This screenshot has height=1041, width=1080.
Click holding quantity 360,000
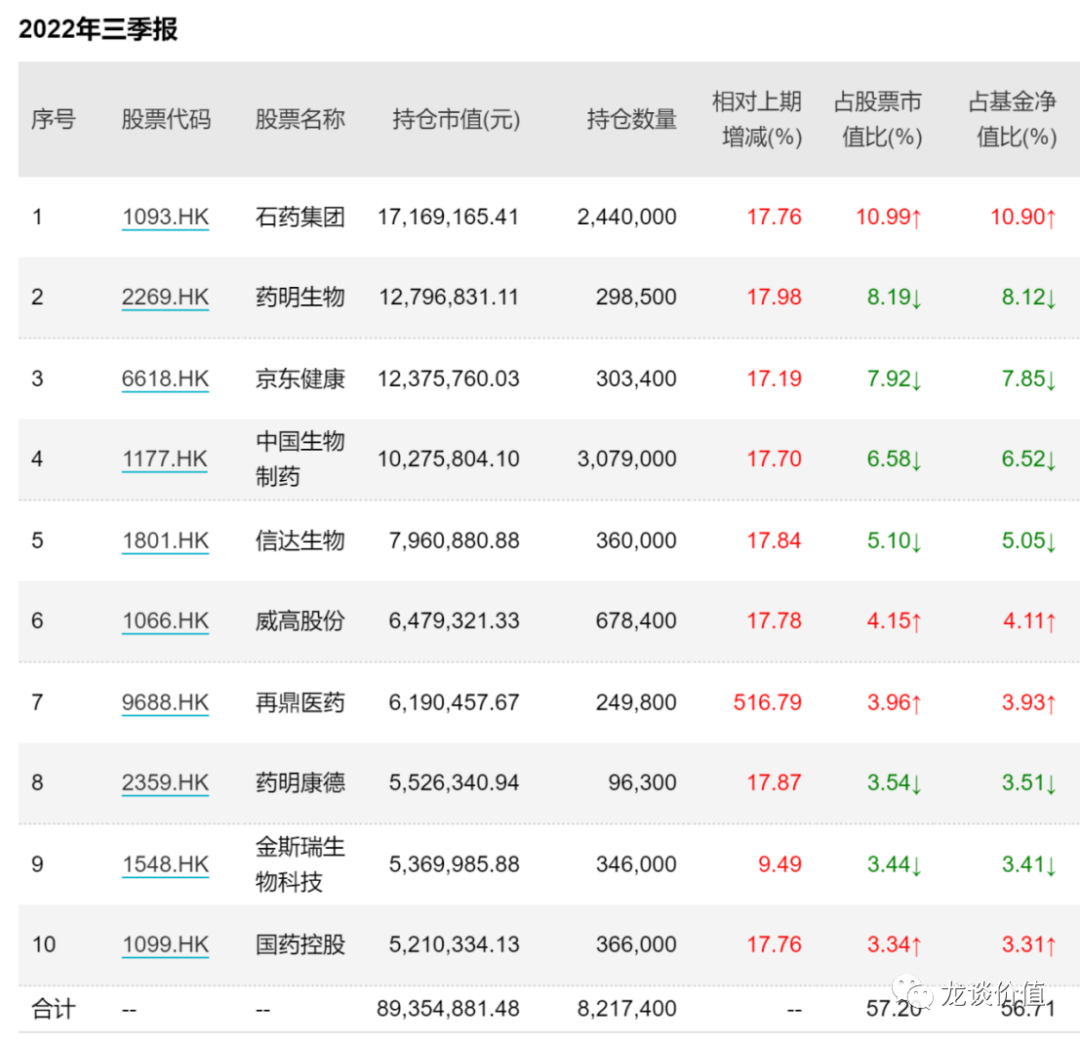point(636,540)
